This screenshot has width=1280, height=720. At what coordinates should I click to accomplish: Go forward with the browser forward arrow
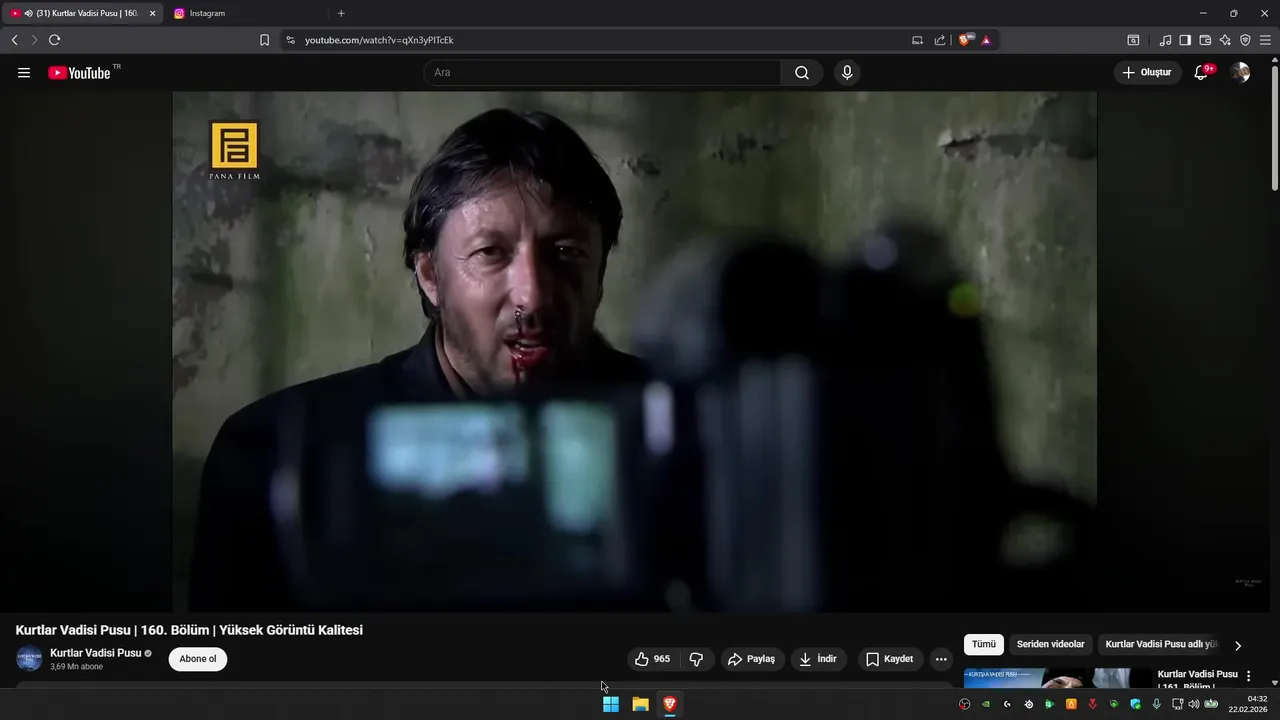[x=34, y=40]
